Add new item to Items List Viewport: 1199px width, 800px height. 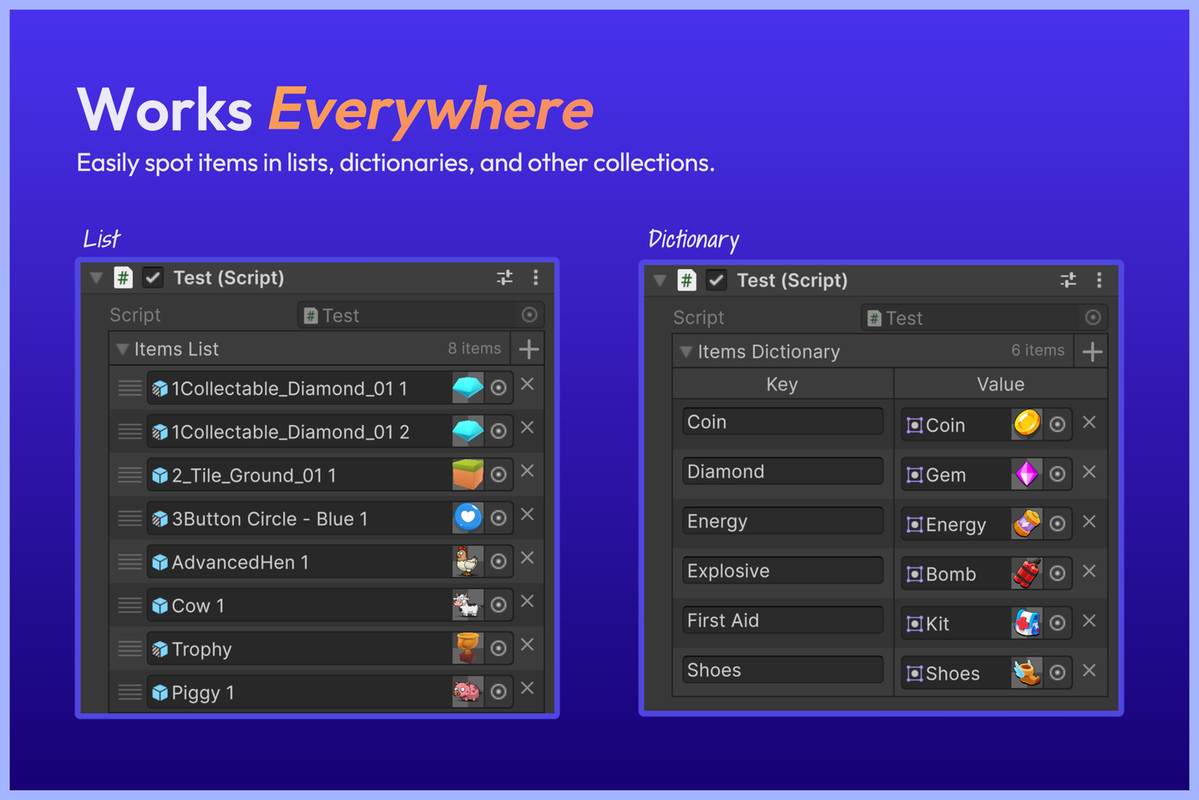click(x=528, y=349)
